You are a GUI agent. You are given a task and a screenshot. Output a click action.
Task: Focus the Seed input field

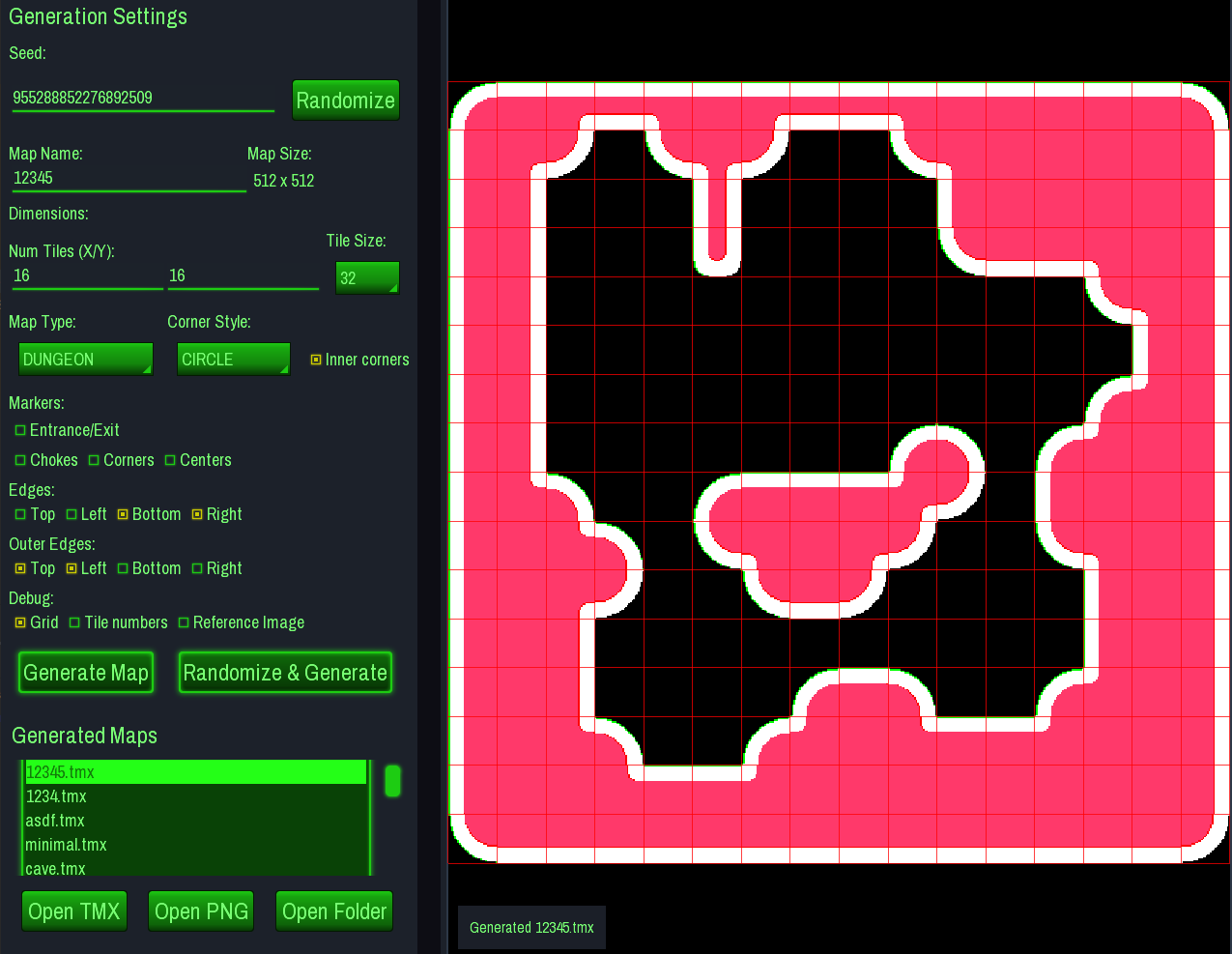tap(143, 99)
